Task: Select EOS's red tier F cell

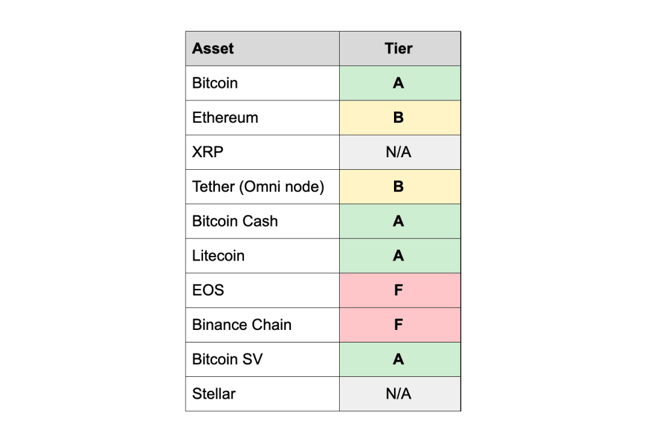Action: [x=400, y=290]
